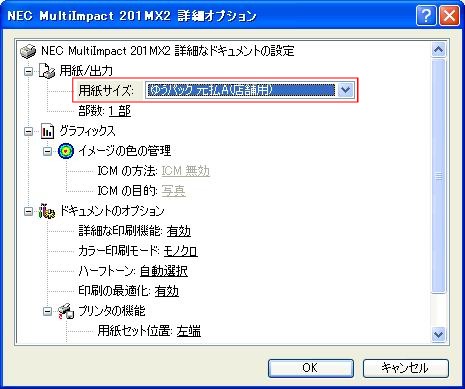Click the グラフィックス chart icon

tap(47, 131)
